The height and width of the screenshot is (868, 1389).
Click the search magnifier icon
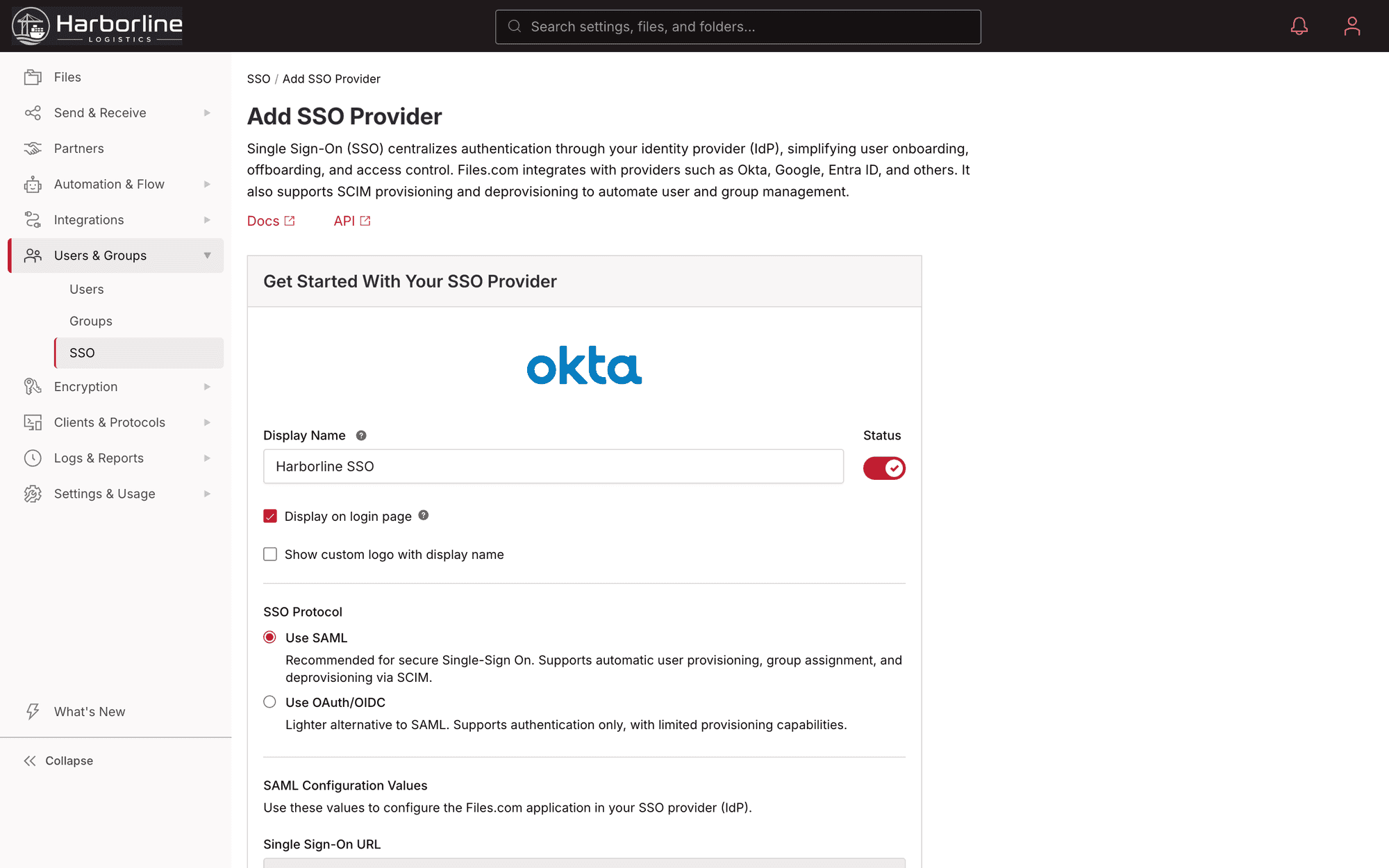(515, 26)
